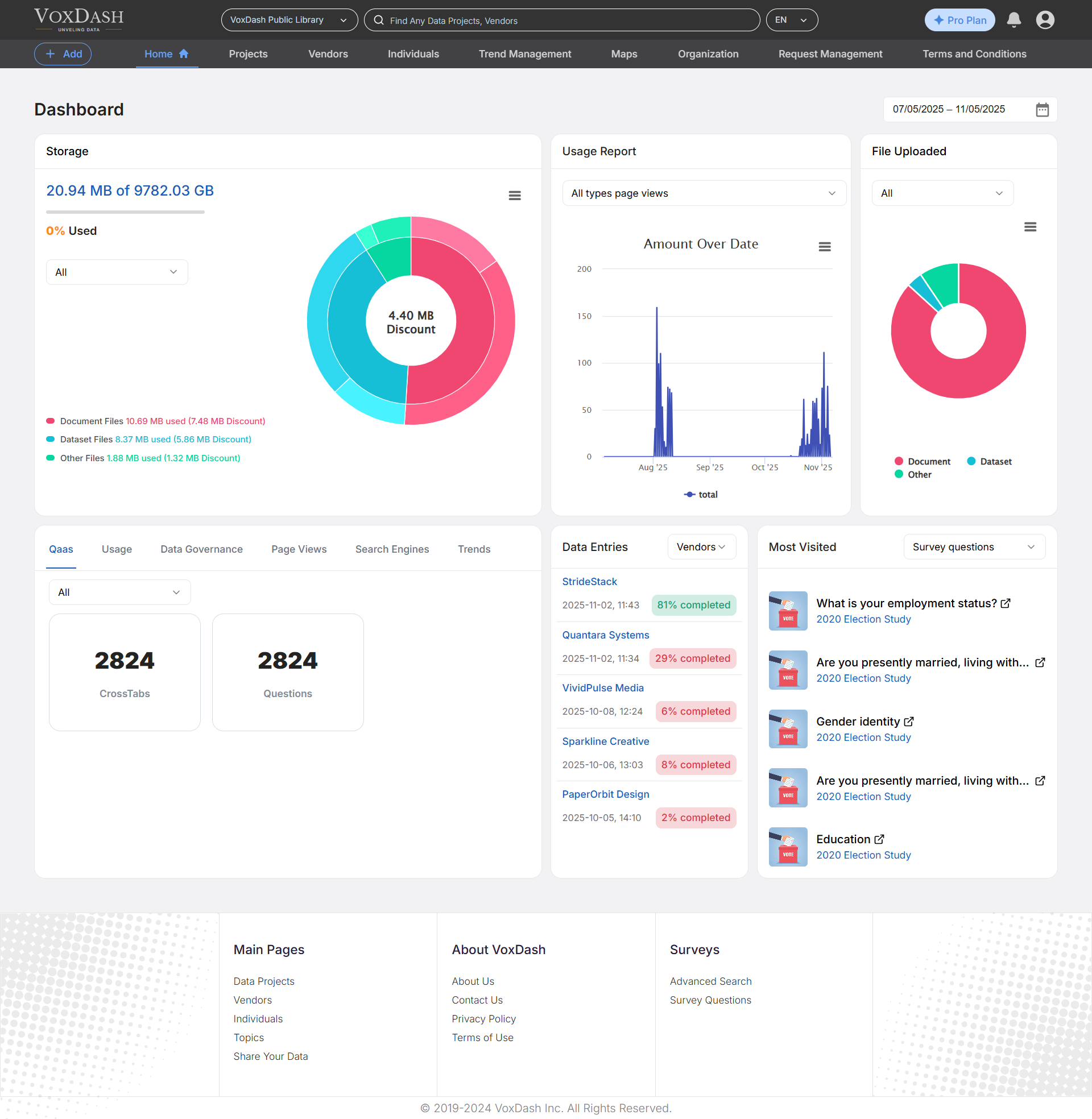Open Gender identity in a new window
The image size is (1092, 1119).
pos(908,721)
